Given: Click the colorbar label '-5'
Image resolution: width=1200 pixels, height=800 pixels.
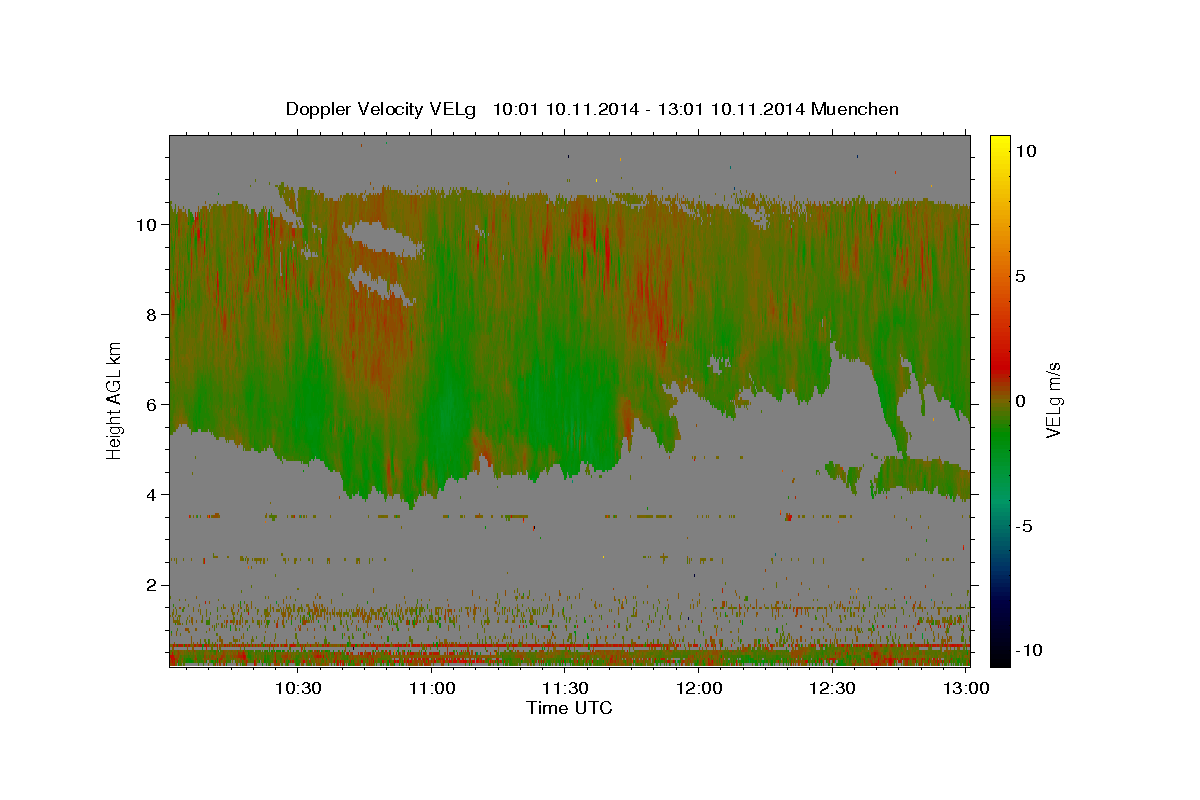Looking at the screenshot, I should tap(1023, 526).
